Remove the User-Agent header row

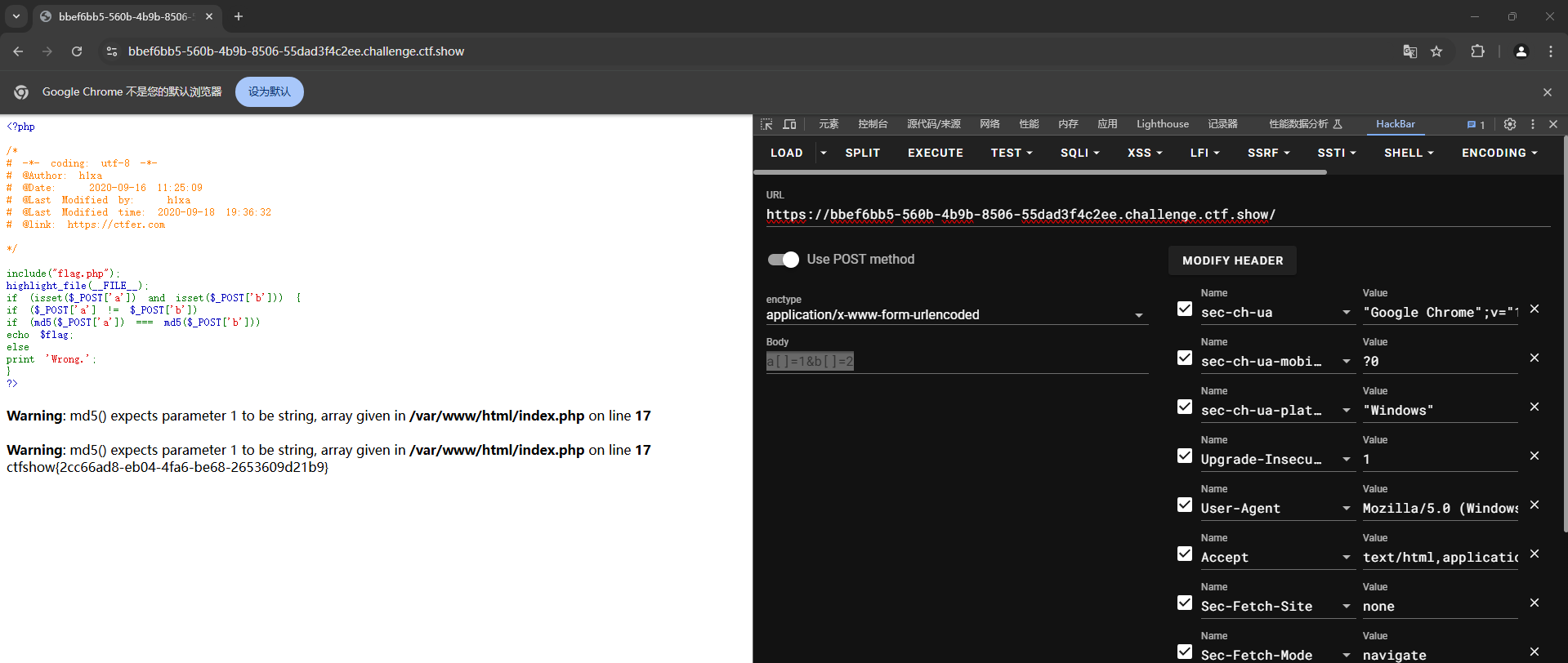click(x=1534, y=505)
